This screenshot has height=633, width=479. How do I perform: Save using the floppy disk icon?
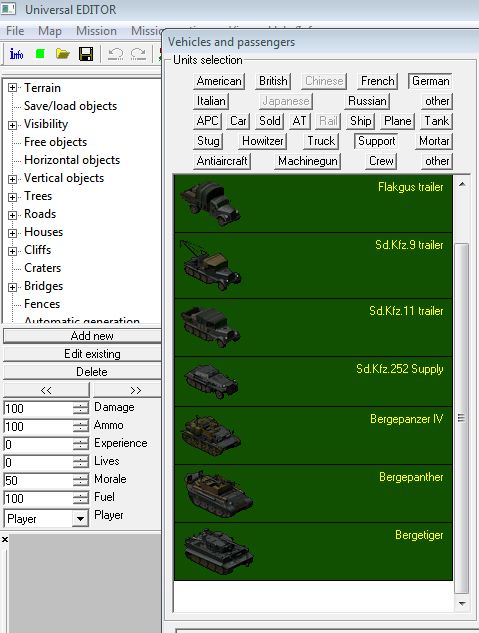tap(86, 54)
